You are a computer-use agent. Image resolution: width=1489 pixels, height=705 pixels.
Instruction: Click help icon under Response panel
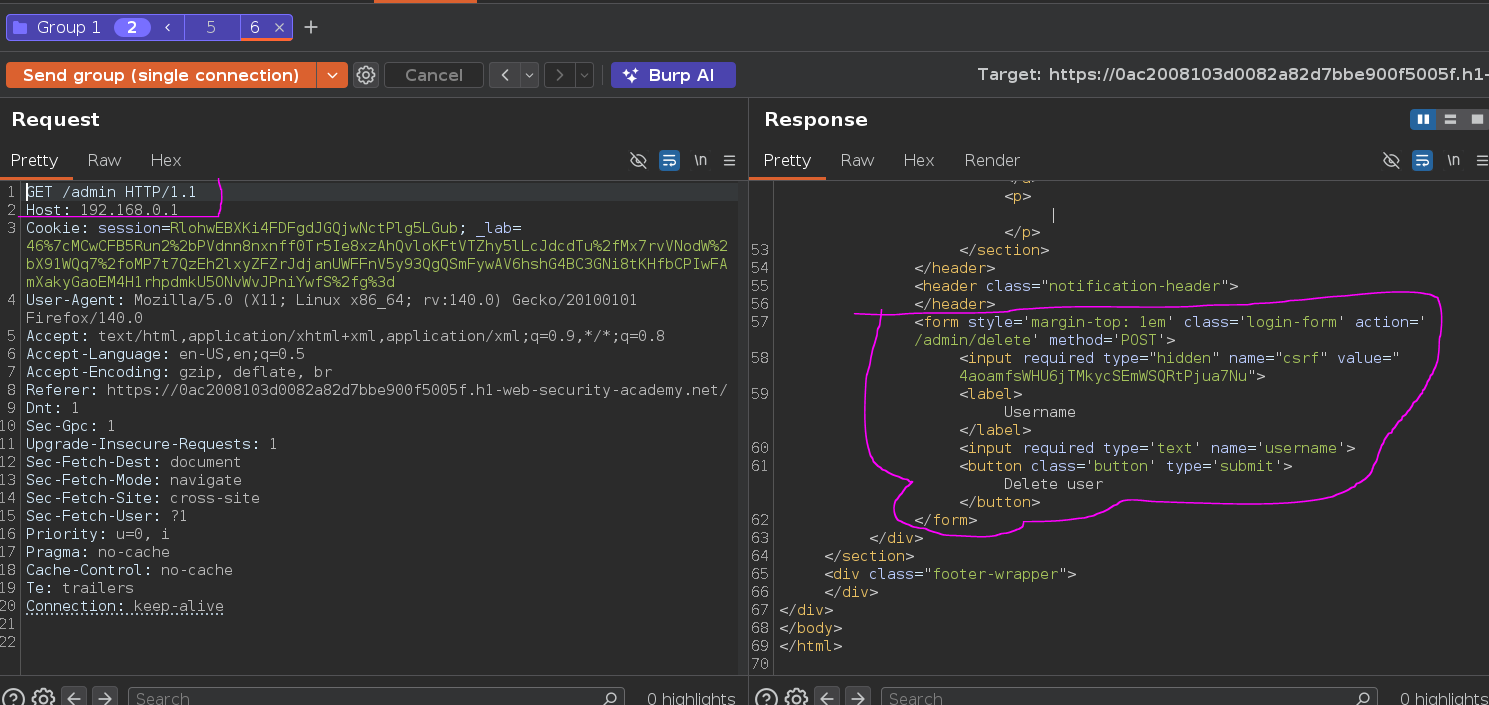(765, 698)
